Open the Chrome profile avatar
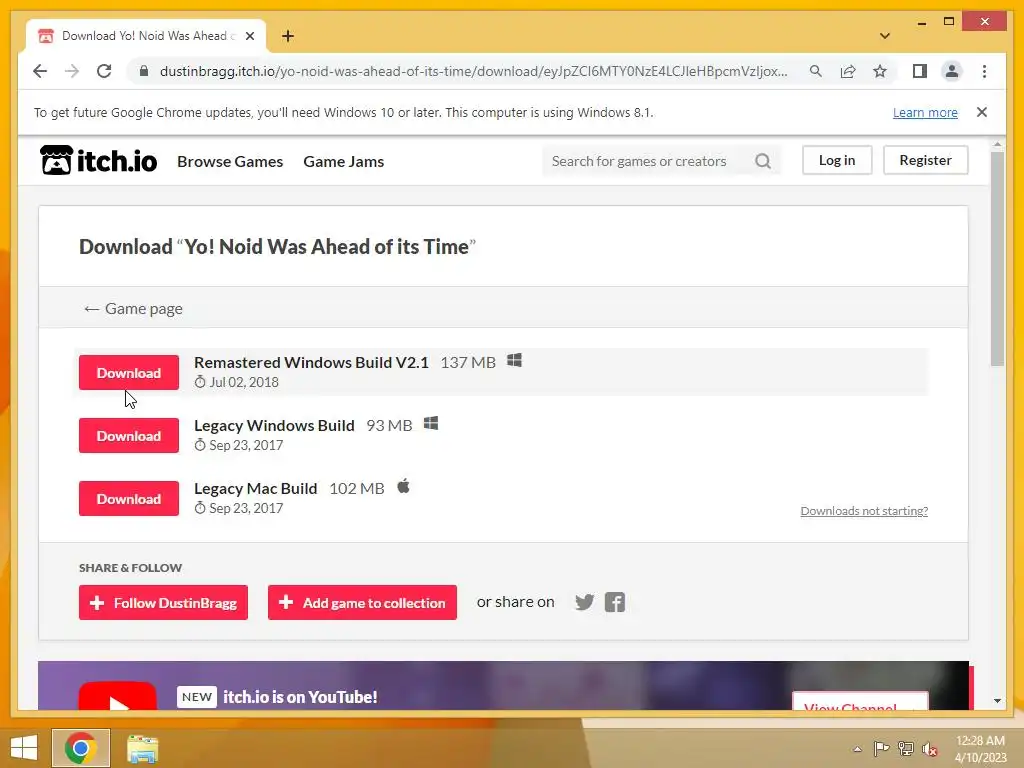The height and width of the screenshot is (768, 1024). (x=952, y=71)
